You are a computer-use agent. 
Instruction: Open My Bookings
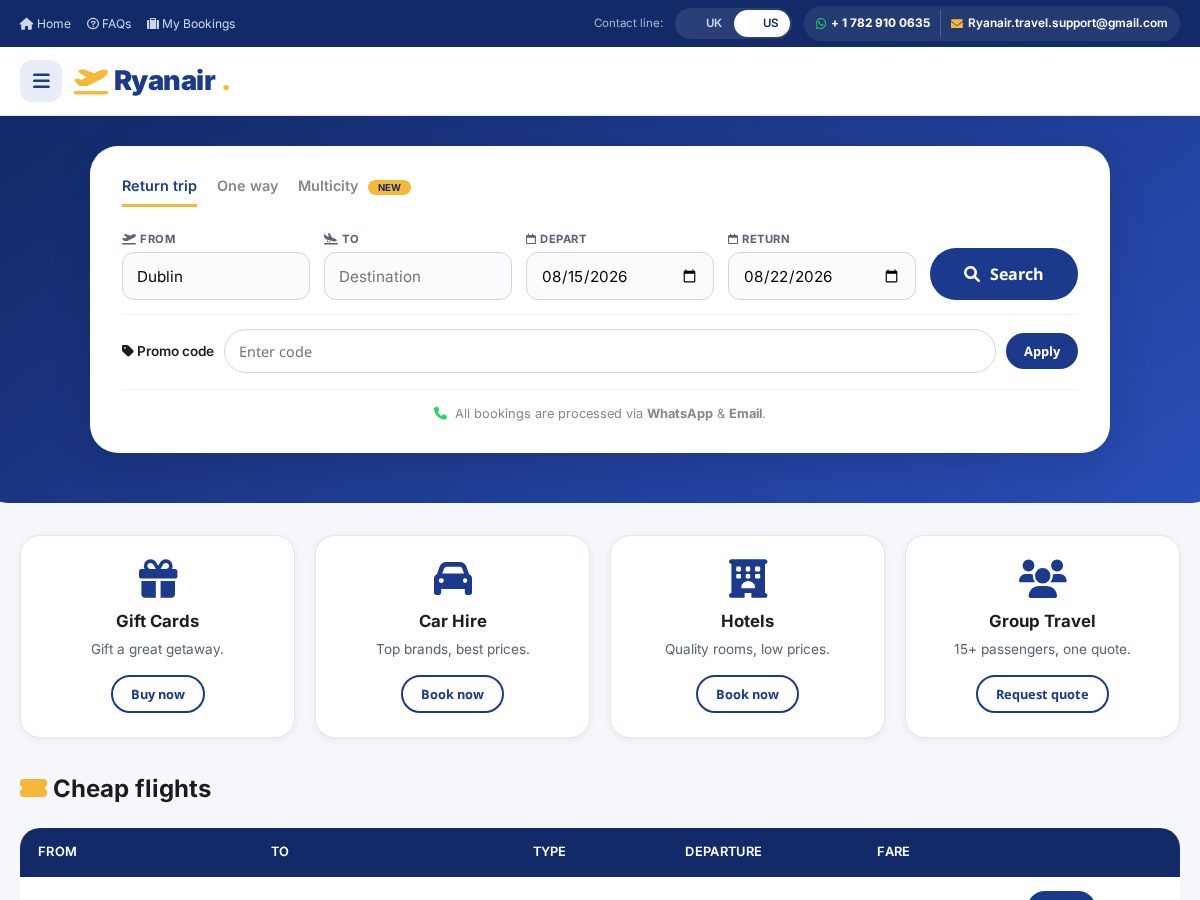point(191,23)
